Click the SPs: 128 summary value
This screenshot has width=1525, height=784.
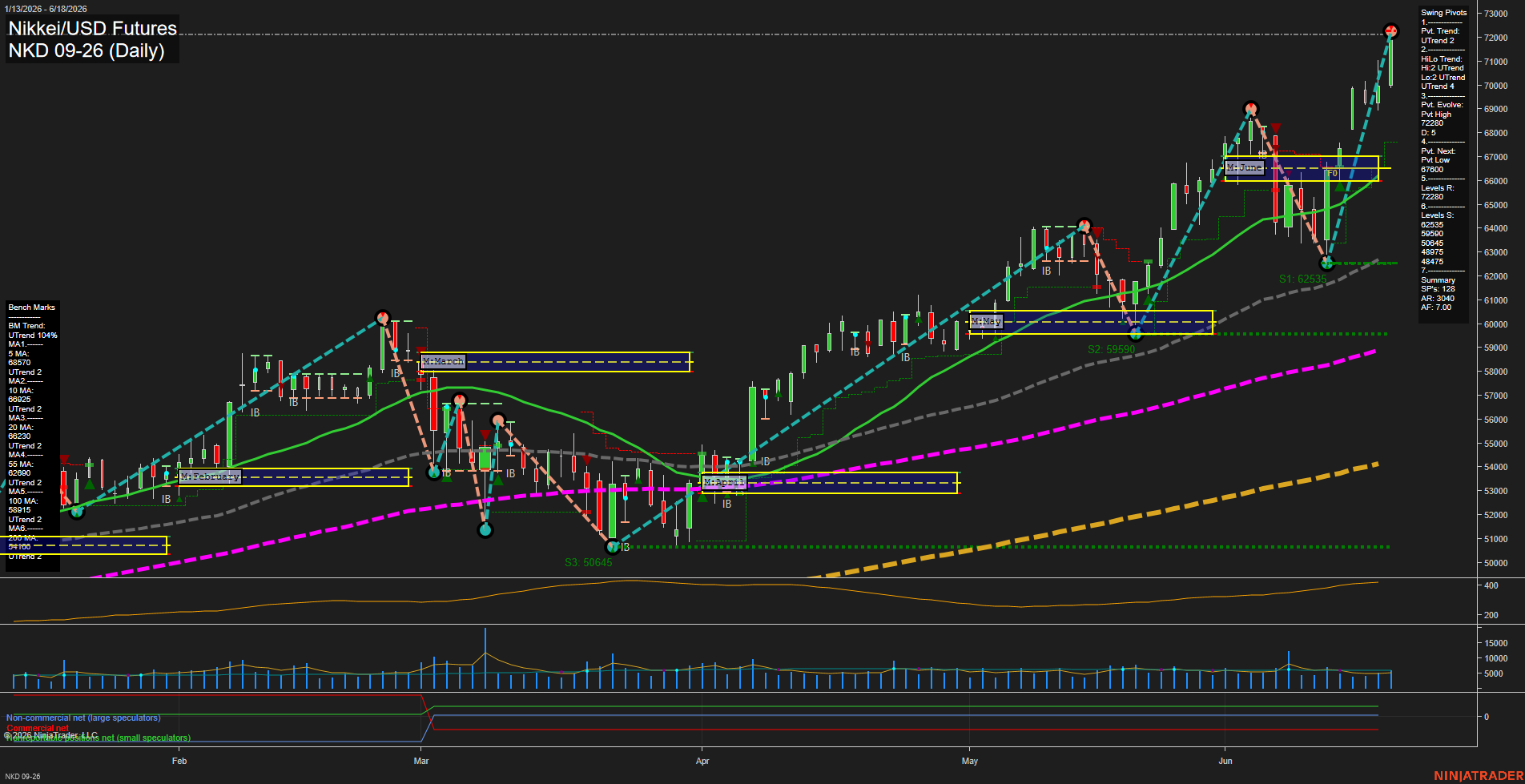(1438, 289)
